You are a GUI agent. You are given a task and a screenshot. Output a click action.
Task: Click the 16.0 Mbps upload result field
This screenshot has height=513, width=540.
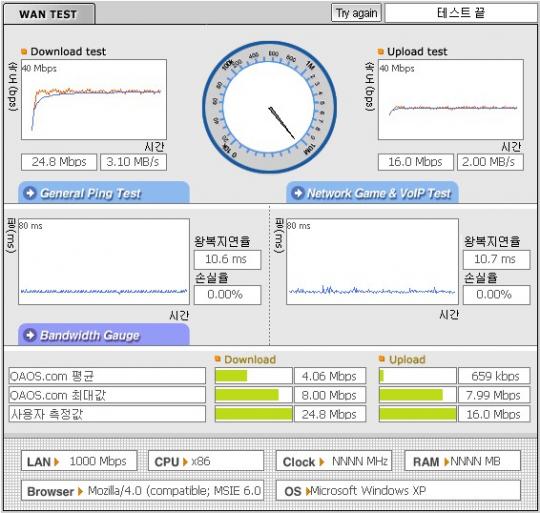click(416, 162)
